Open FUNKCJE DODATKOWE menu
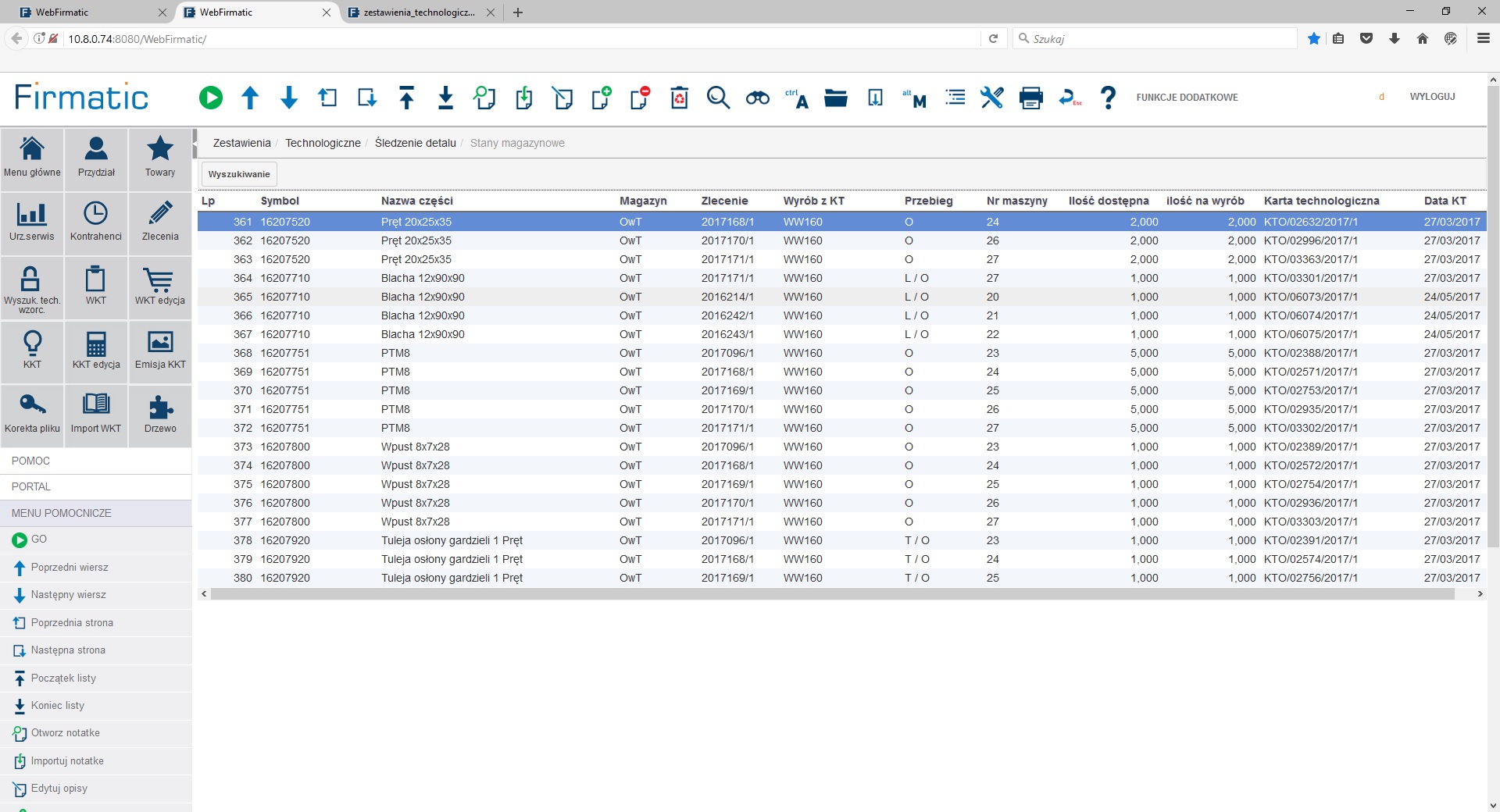The height and width of the screenshot is (812, 1500). pyautogui.click(x=1187, y=98)
